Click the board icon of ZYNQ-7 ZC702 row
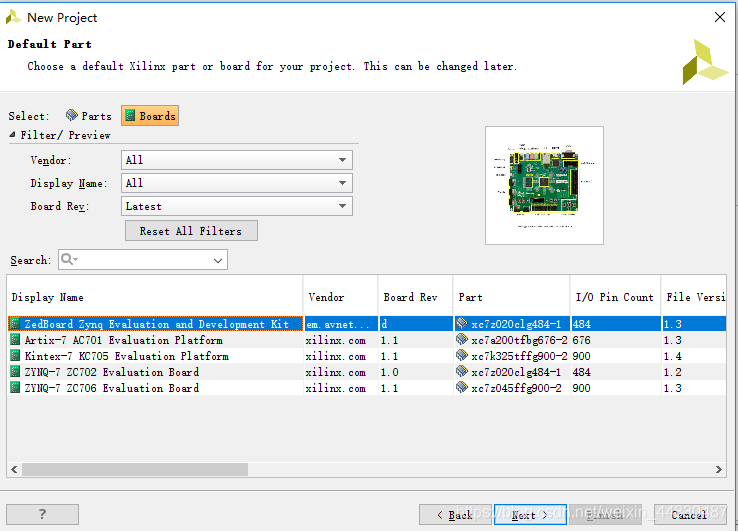Image resolution: width=738 pixels, height=531 pixels. 15,372
